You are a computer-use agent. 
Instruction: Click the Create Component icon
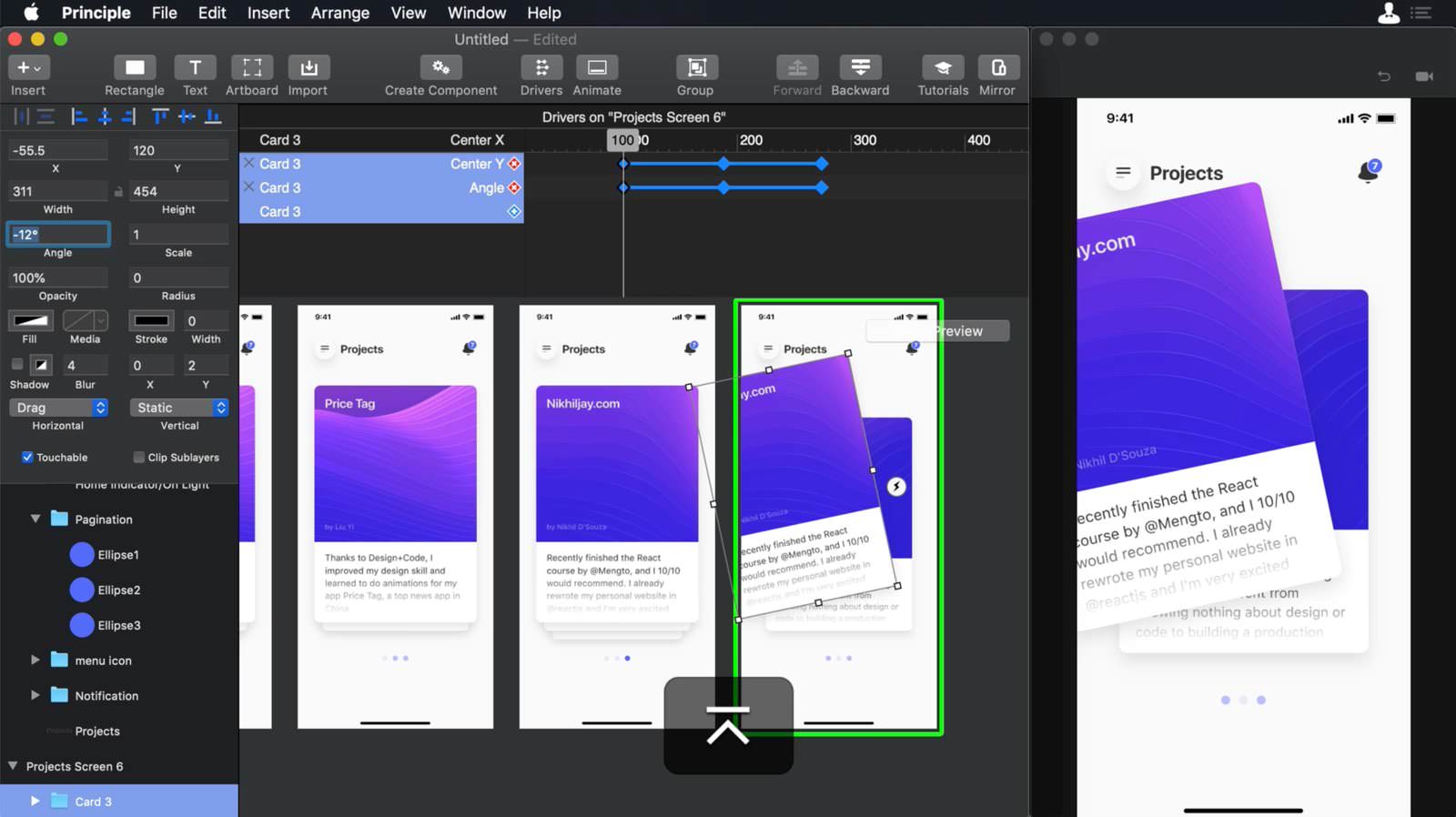[x=440, y=68]
